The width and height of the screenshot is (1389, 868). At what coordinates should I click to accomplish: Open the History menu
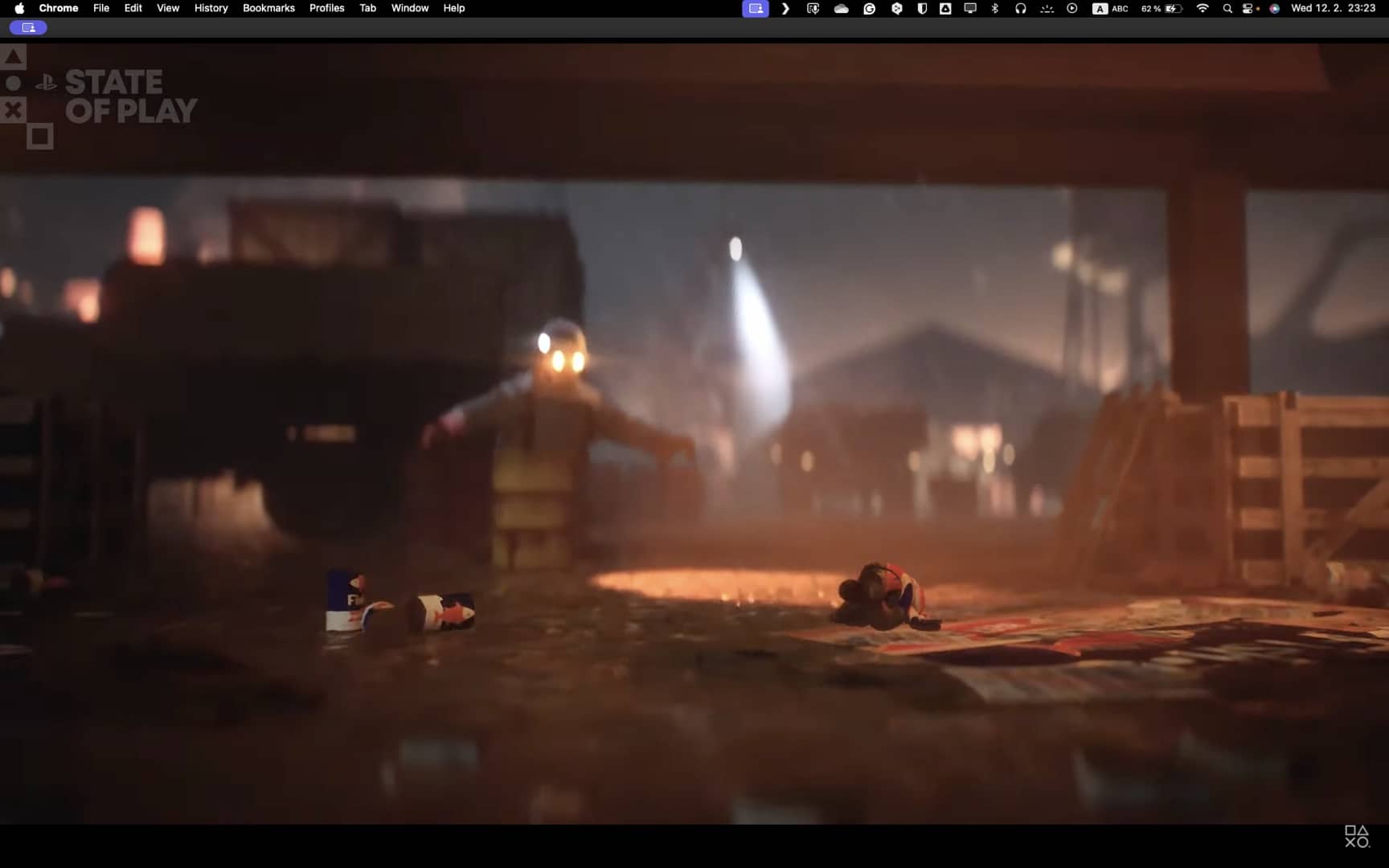(x=211, y=8)
